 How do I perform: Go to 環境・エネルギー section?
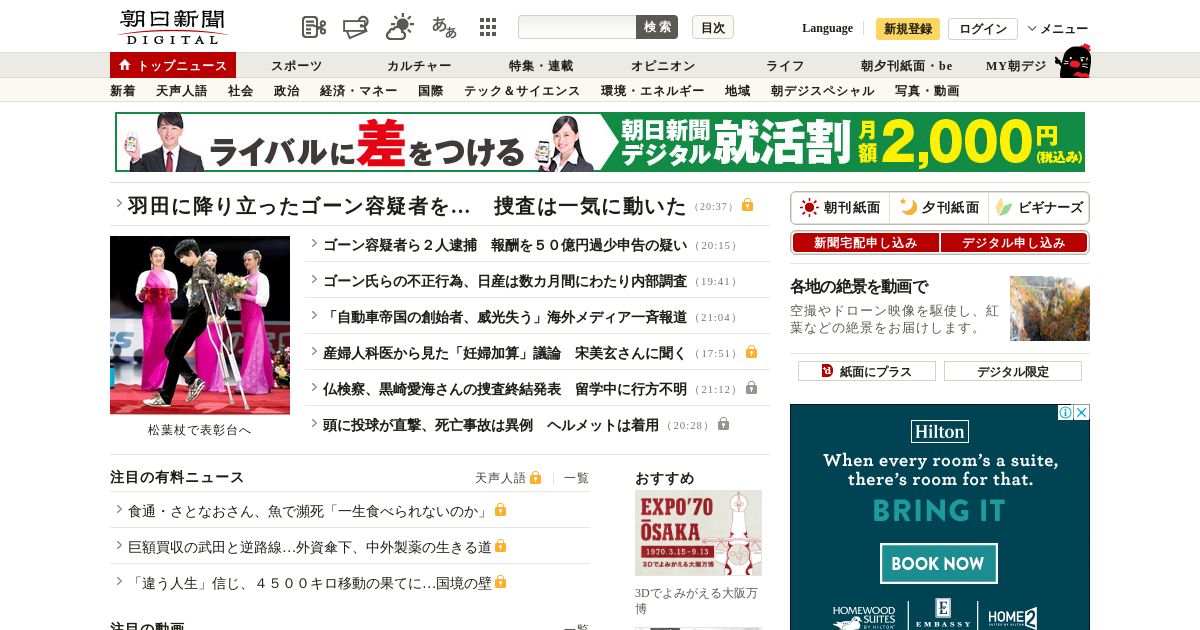pos(653,91)
